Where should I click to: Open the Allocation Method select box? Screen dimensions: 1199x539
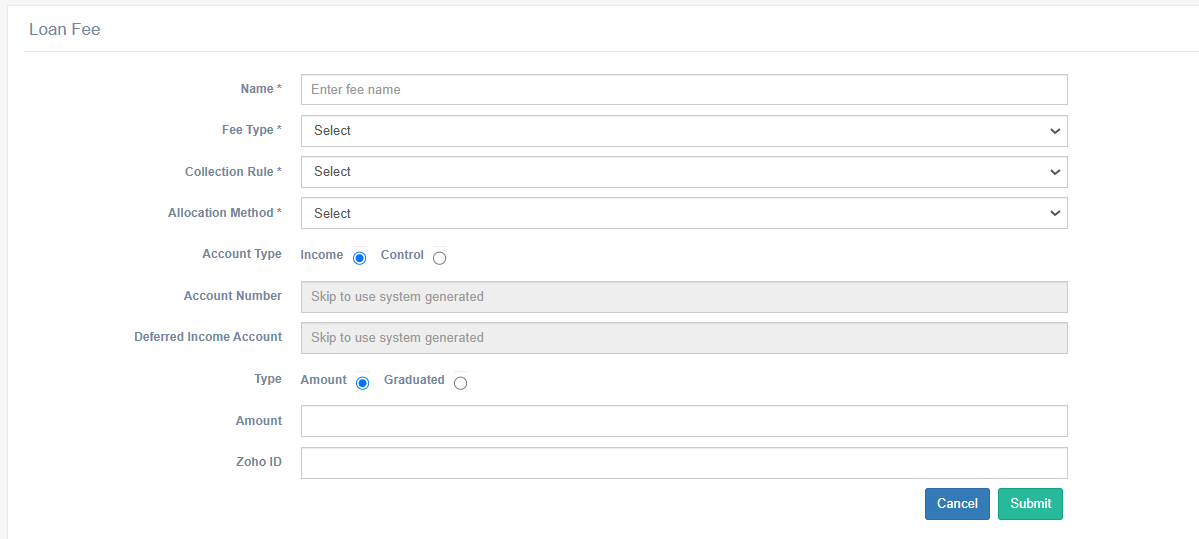point(683,213)
